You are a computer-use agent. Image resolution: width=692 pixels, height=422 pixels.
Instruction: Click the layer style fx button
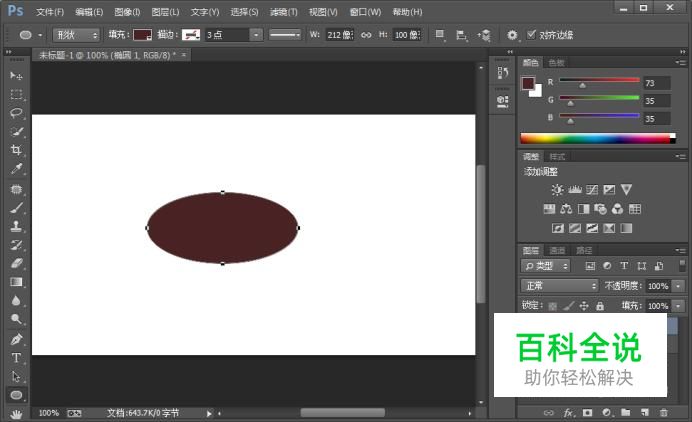tap(569, 413)
